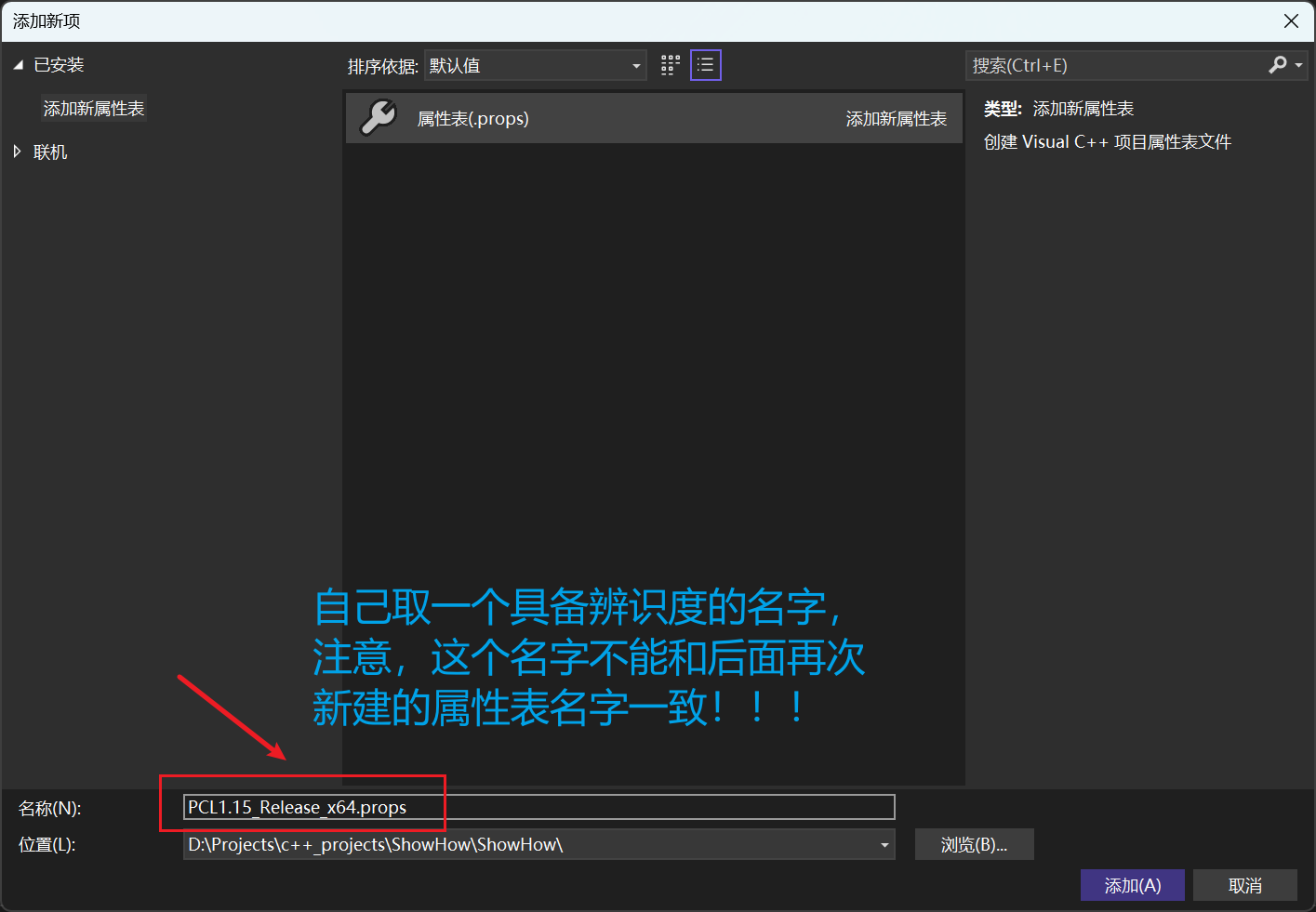Close the 添加新项 dialog
Image resolution: width=1316 pixels, height=912 pixels.
click(1291, 20)
